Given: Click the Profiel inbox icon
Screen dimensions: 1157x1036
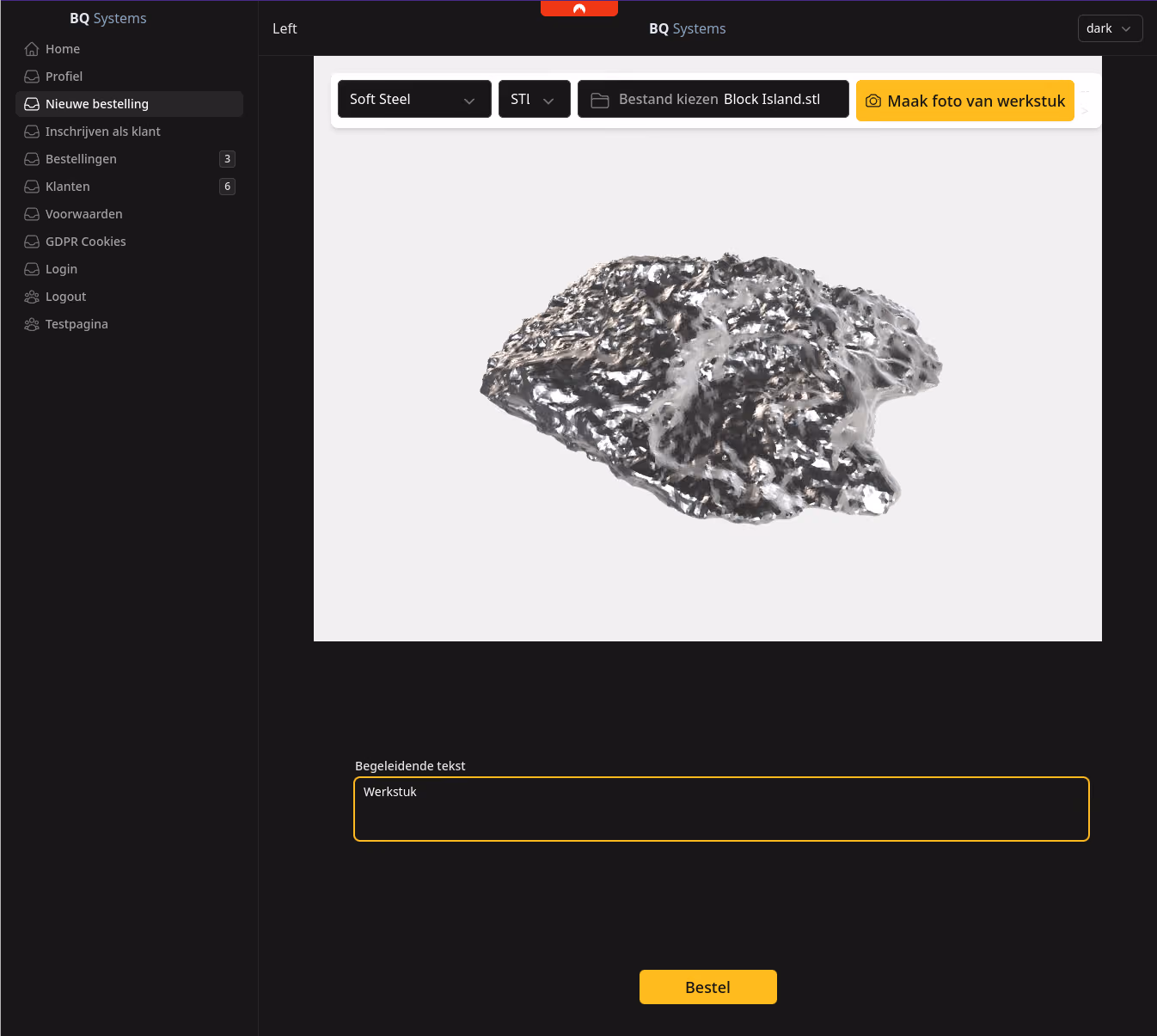Looking at the screenshot, I should point(32,77).
